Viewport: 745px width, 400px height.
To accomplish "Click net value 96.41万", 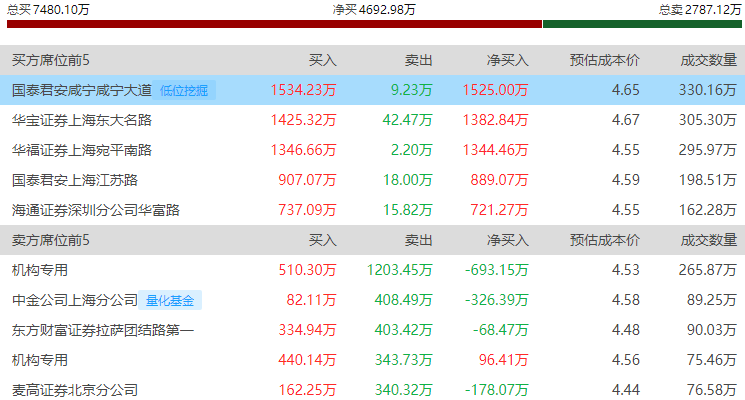I will 504,360.
